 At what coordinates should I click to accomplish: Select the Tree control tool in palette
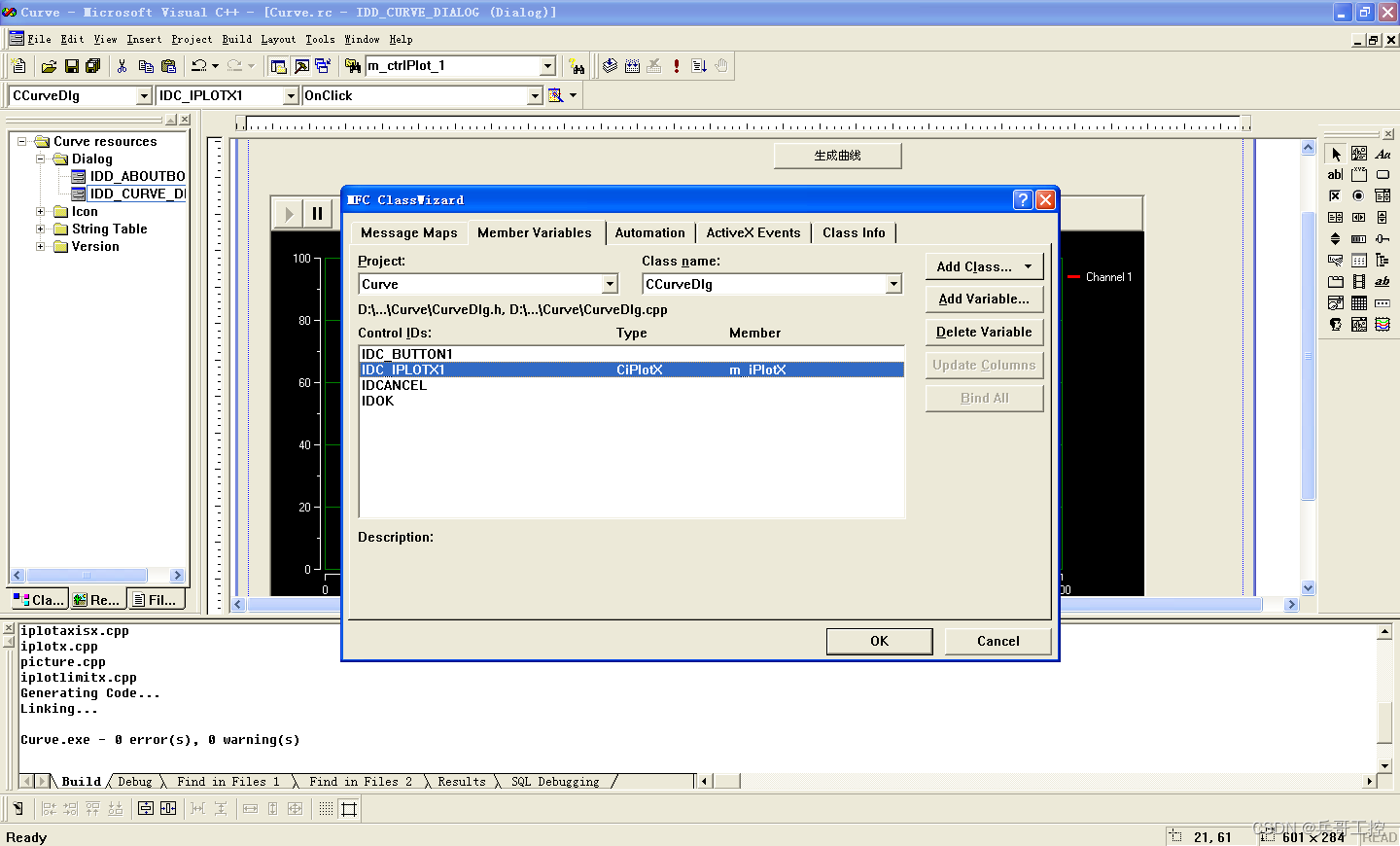1382,261
